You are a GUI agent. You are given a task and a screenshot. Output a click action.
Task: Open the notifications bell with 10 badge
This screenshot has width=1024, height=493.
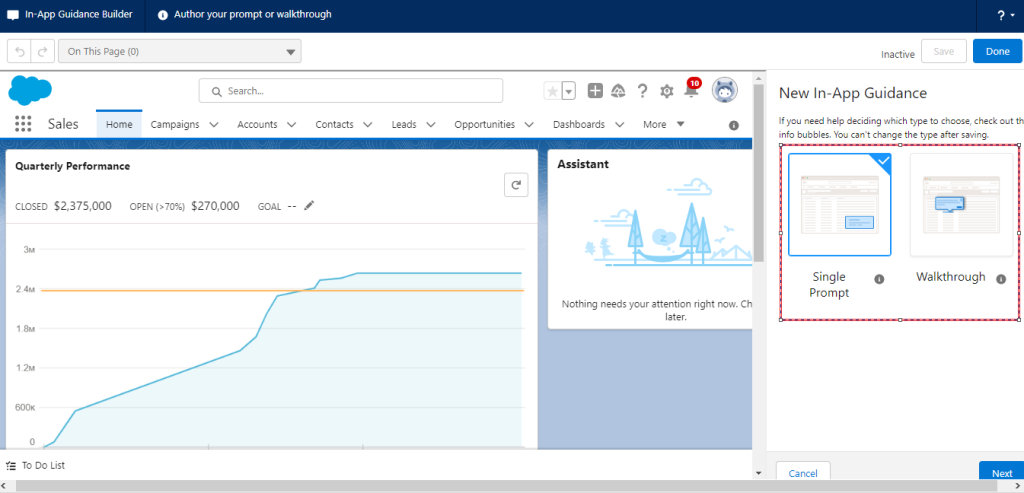coord(691,89)
